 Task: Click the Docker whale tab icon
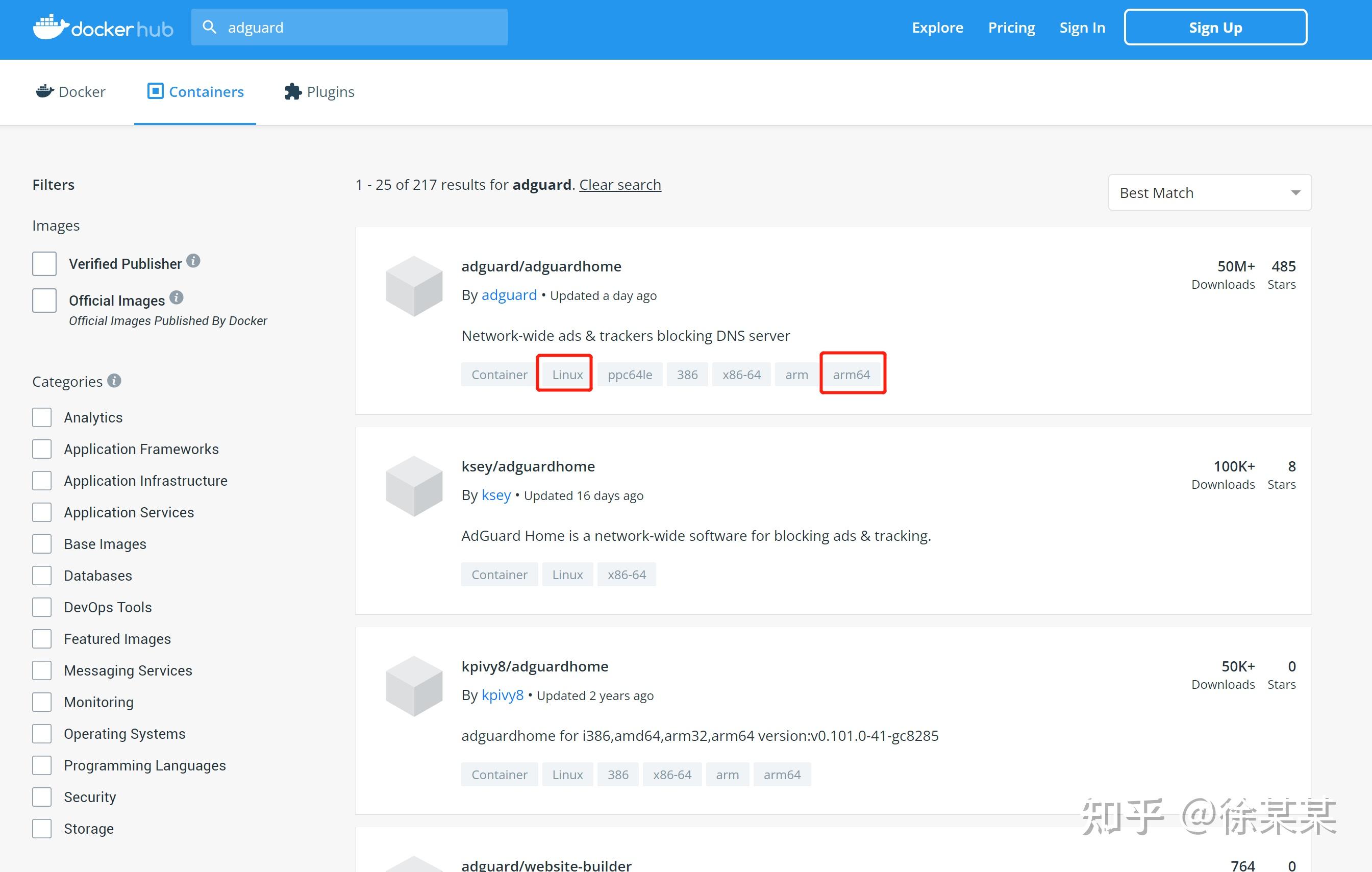click(44, 91)
